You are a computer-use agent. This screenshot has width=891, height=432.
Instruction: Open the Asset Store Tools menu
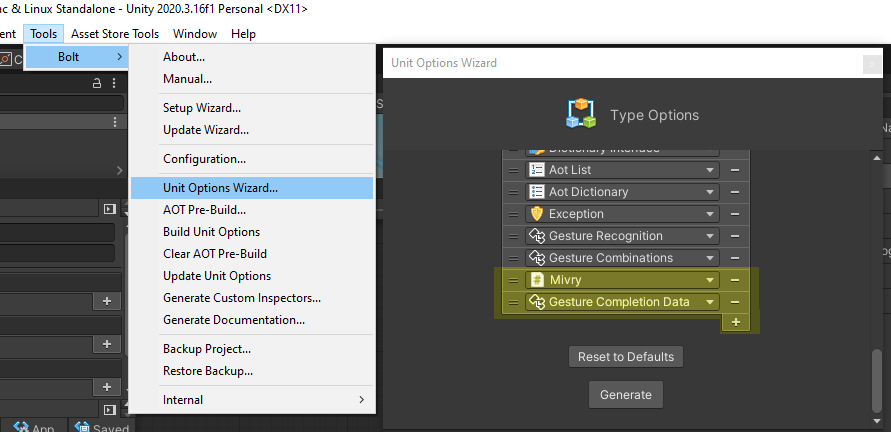tap(115, 34)
